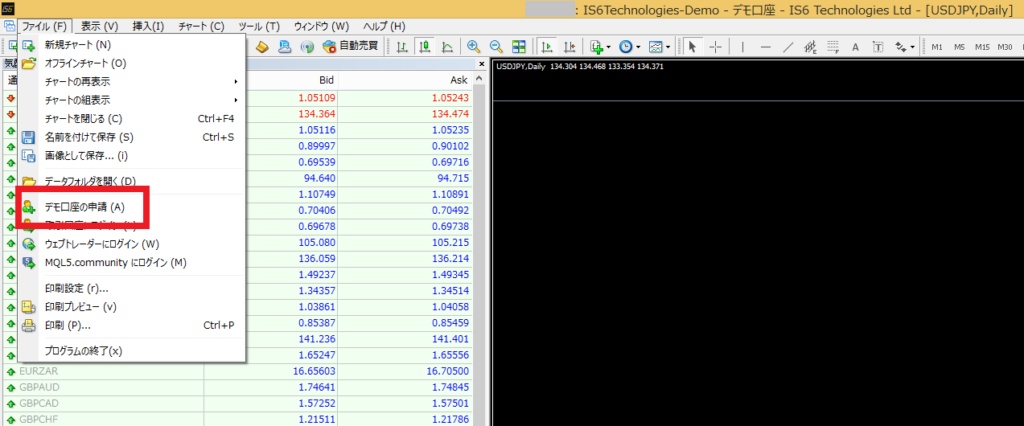This screenshot has width=1024, height=426.
Task: Switch to candlestick chart display
Action: pyautogui.click(x=425, y=47)
